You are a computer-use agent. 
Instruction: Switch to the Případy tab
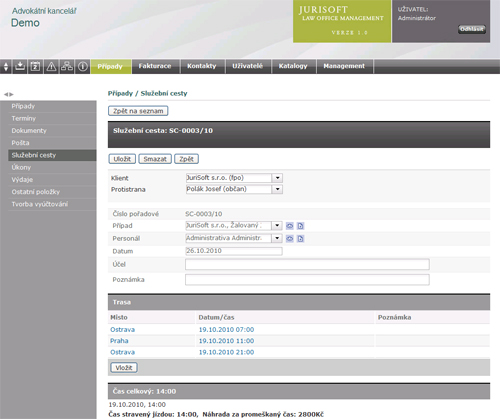tap(110, 66)
